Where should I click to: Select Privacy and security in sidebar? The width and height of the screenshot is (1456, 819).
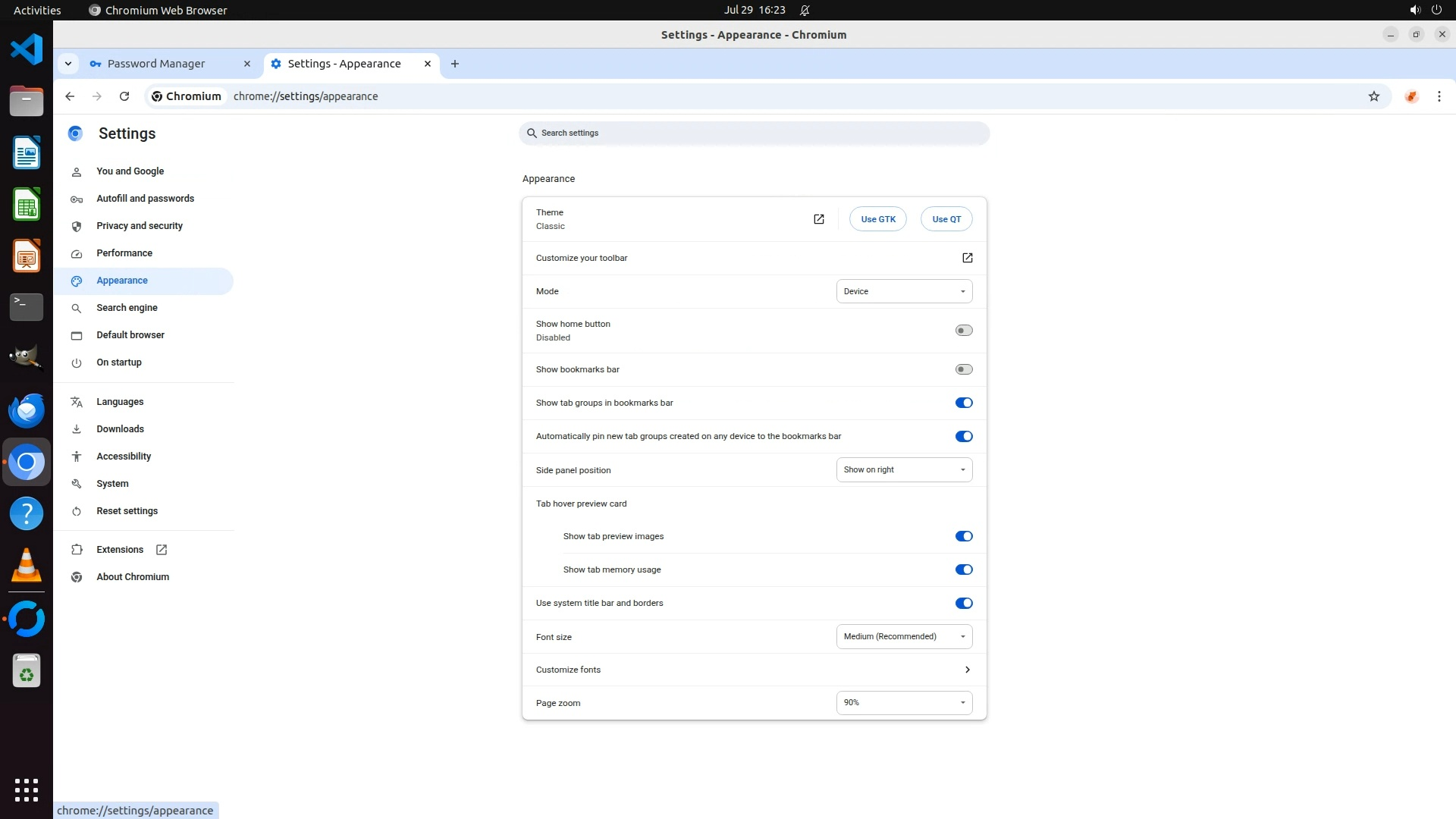coord(140,226)
